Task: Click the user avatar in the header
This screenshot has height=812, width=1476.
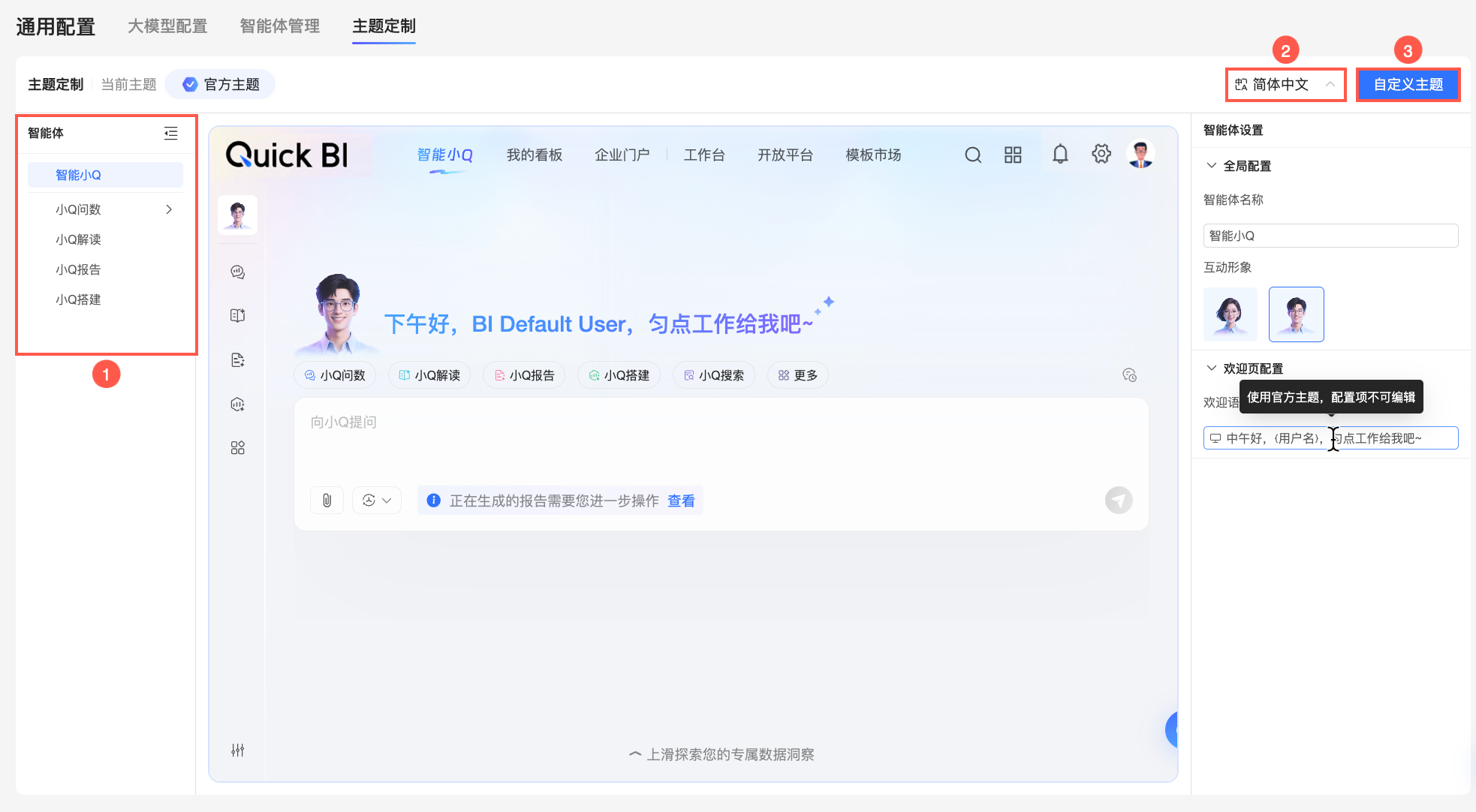Action: (x=1140, y=154)
